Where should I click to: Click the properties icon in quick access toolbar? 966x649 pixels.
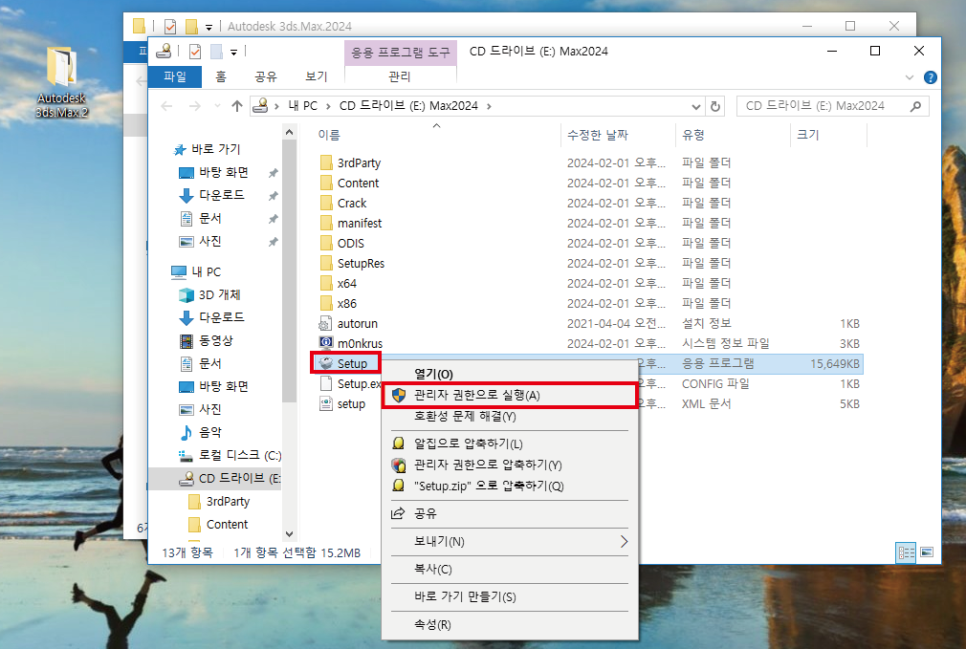click(195, 51)
